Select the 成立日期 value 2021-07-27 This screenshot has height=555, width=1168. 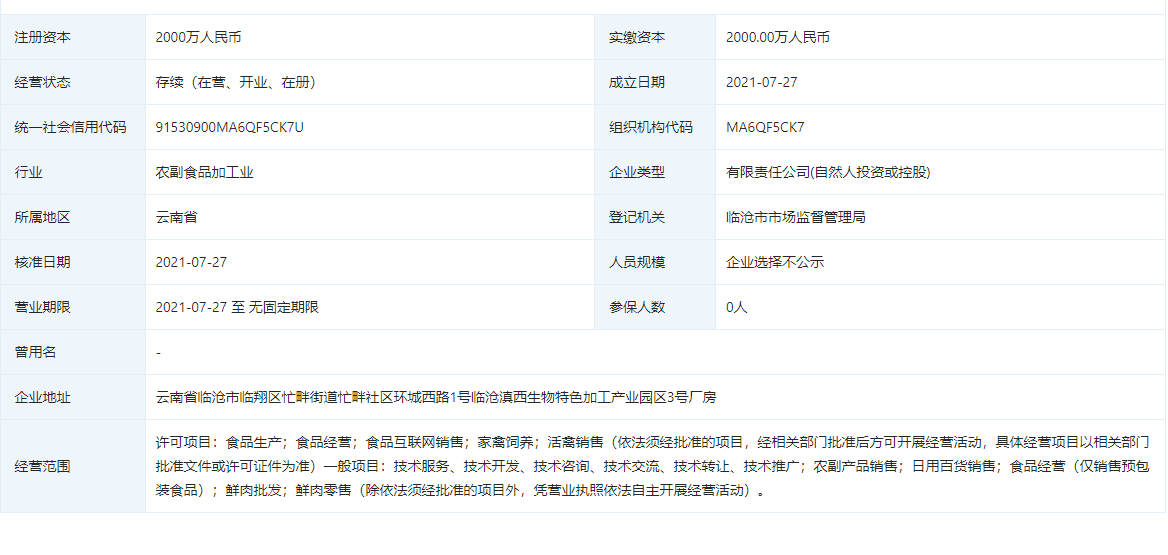[761, 82]
